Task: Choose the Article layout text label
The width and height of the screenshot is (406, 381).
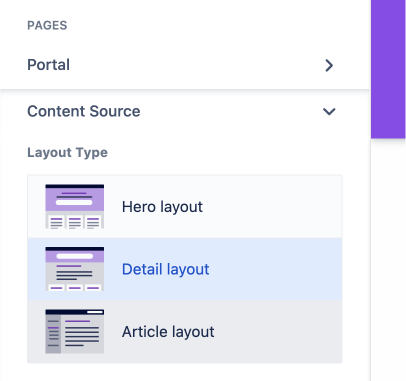Action: [x=168, y=332]
